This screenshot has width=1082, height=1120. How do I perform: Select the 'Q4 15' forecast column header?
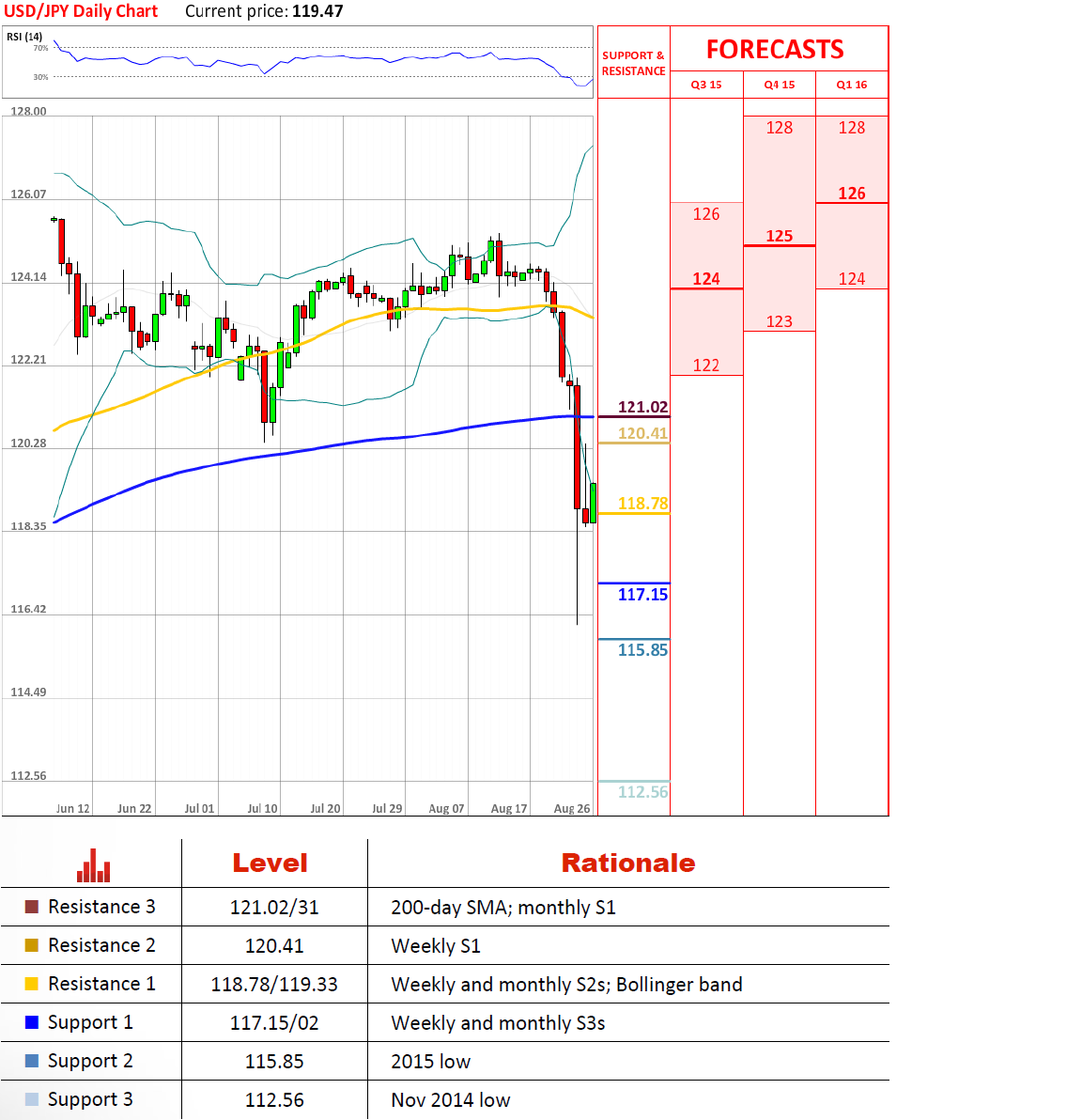coord(780,85)
